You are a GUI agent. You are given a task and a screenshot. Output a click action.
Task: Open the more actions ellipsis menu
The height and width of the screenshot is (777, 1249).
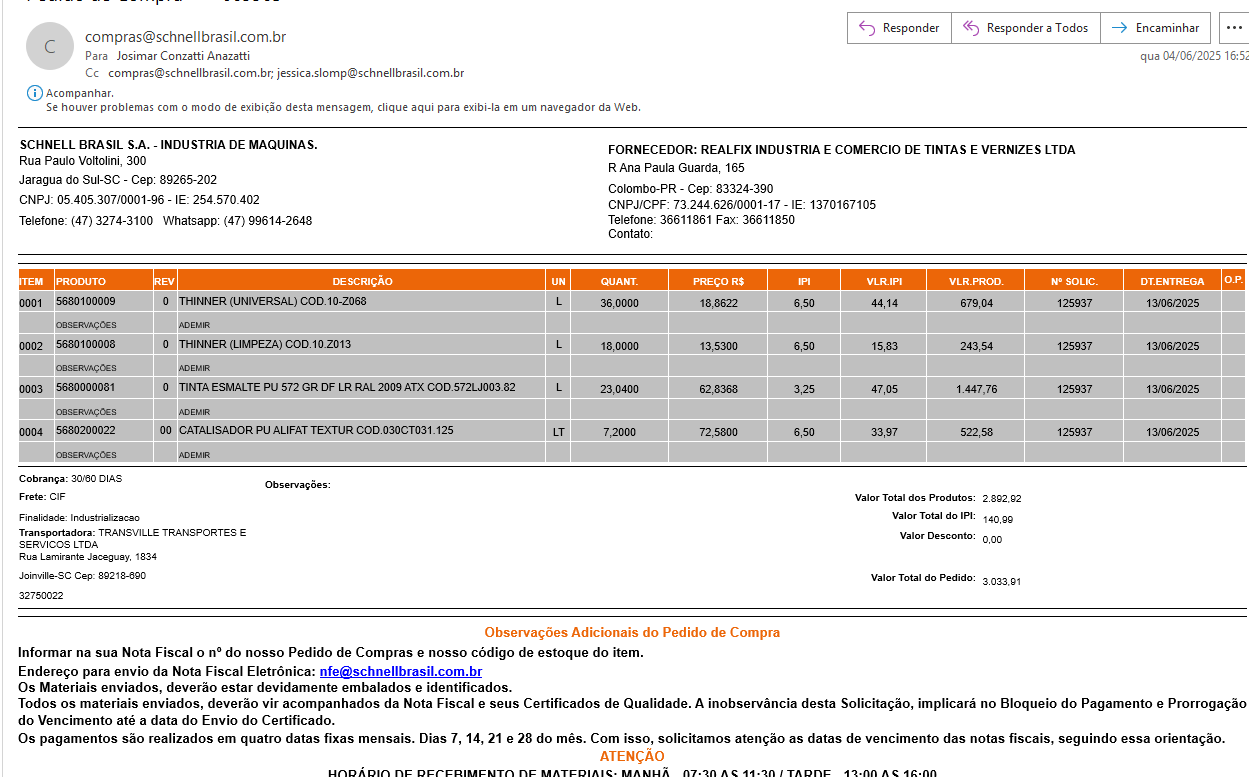click(1233, 28)
